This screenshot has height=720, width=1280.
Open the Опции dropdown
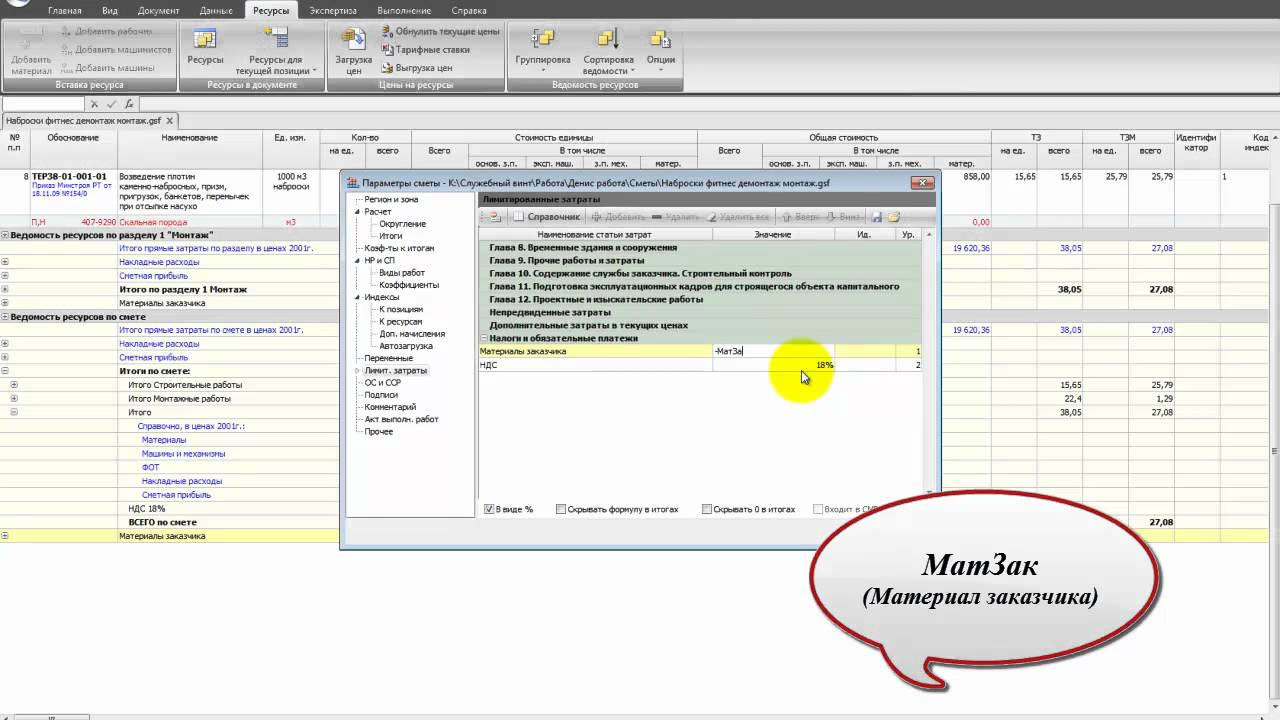(660, 51)
